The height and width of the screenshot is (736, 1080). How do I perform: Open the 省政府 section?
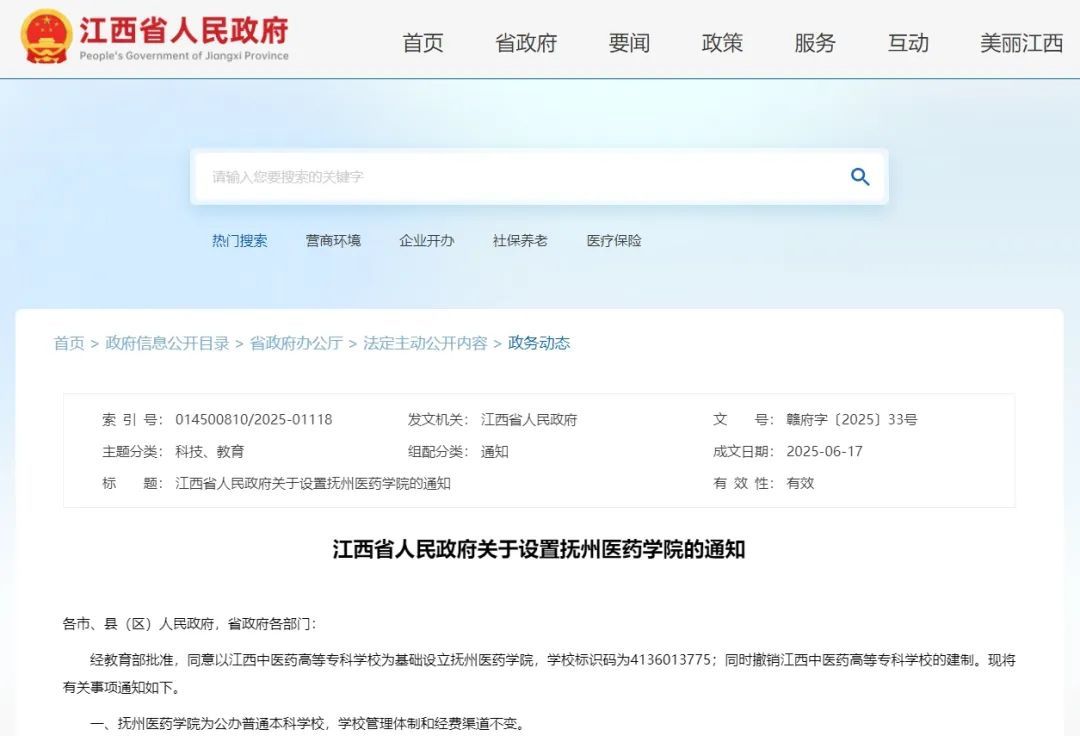pos(525,43)
